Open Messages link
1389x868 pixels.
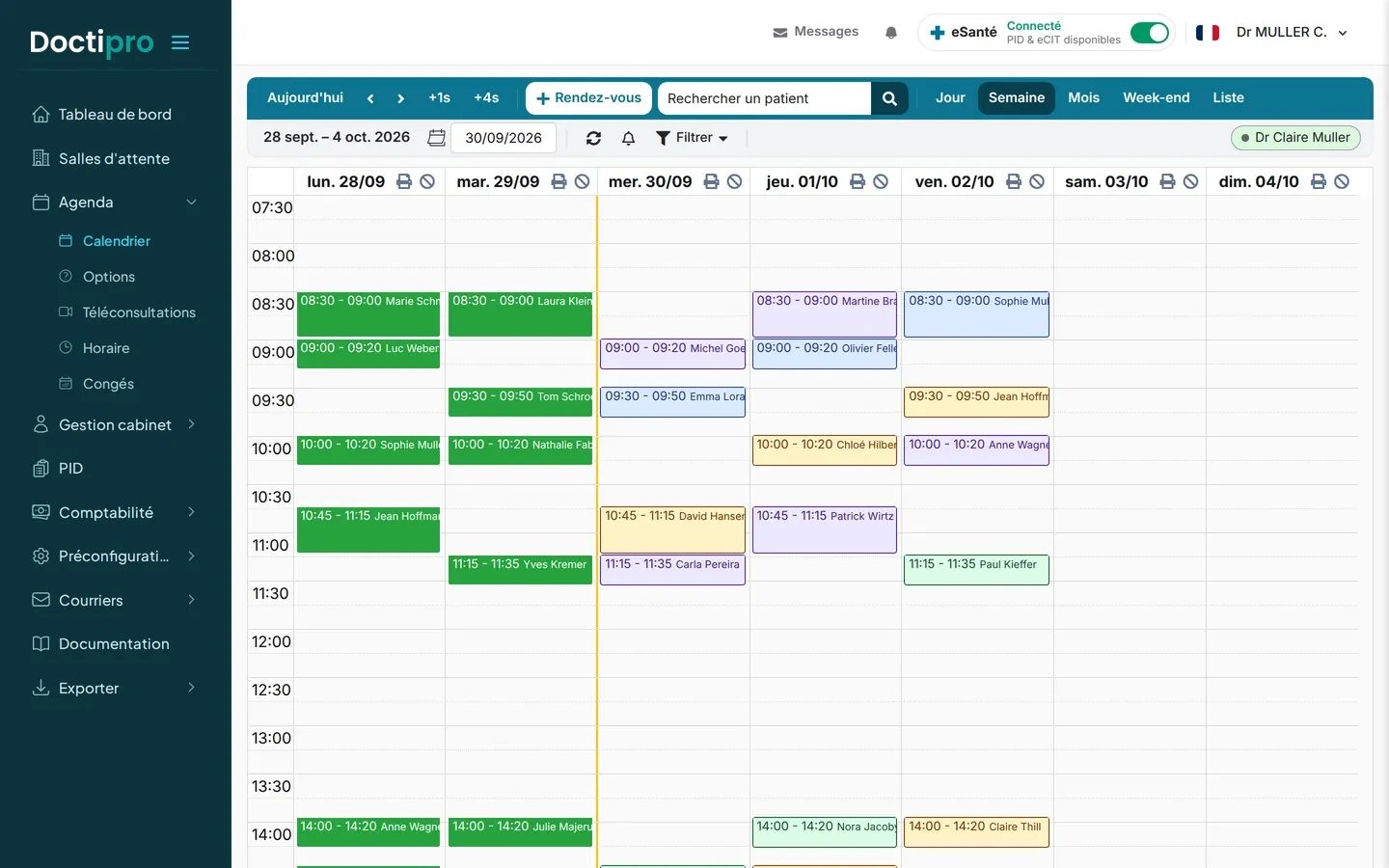click(816, 32)
